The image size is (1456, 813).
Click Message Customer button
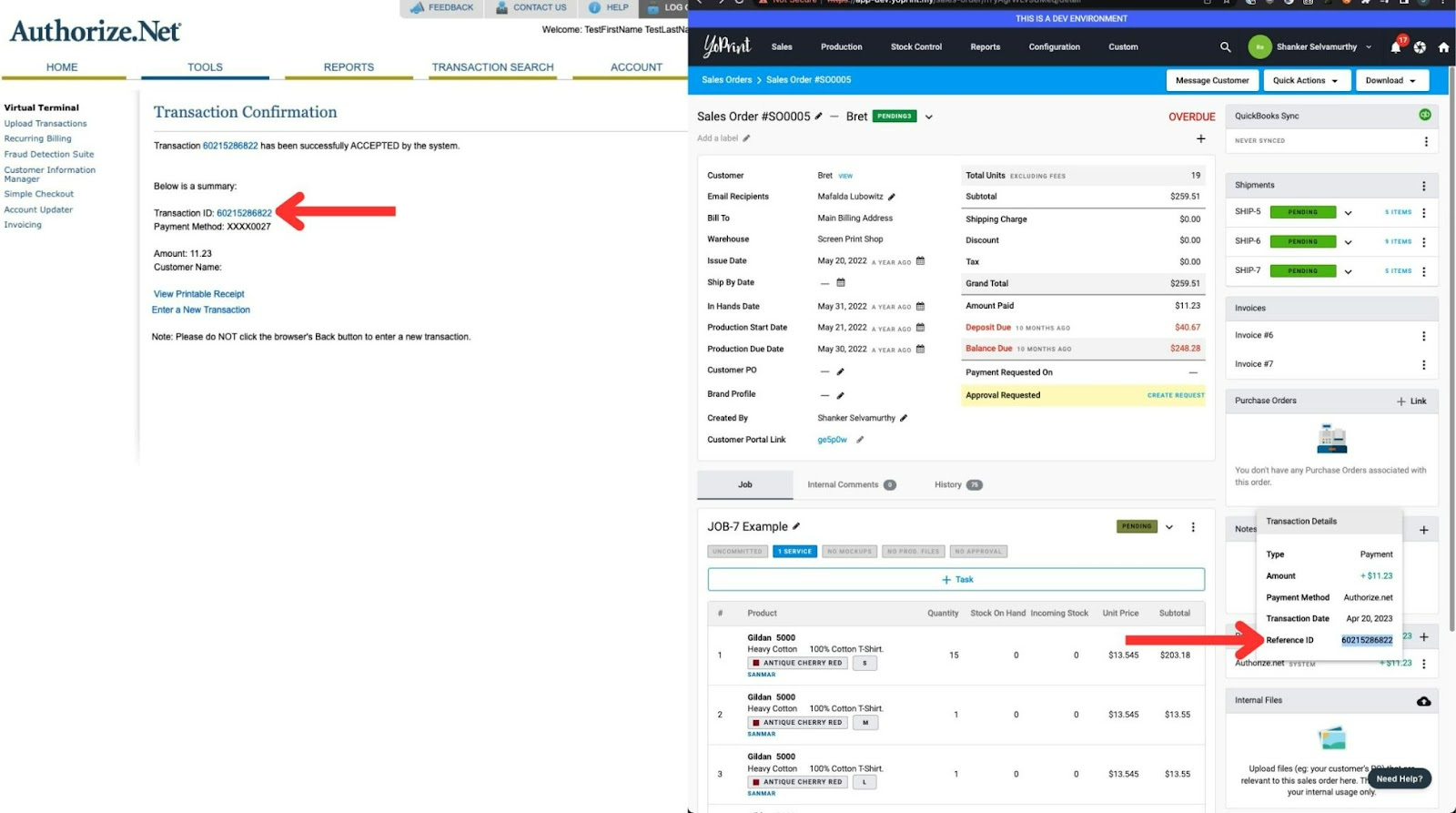(x=1212, y=80)
